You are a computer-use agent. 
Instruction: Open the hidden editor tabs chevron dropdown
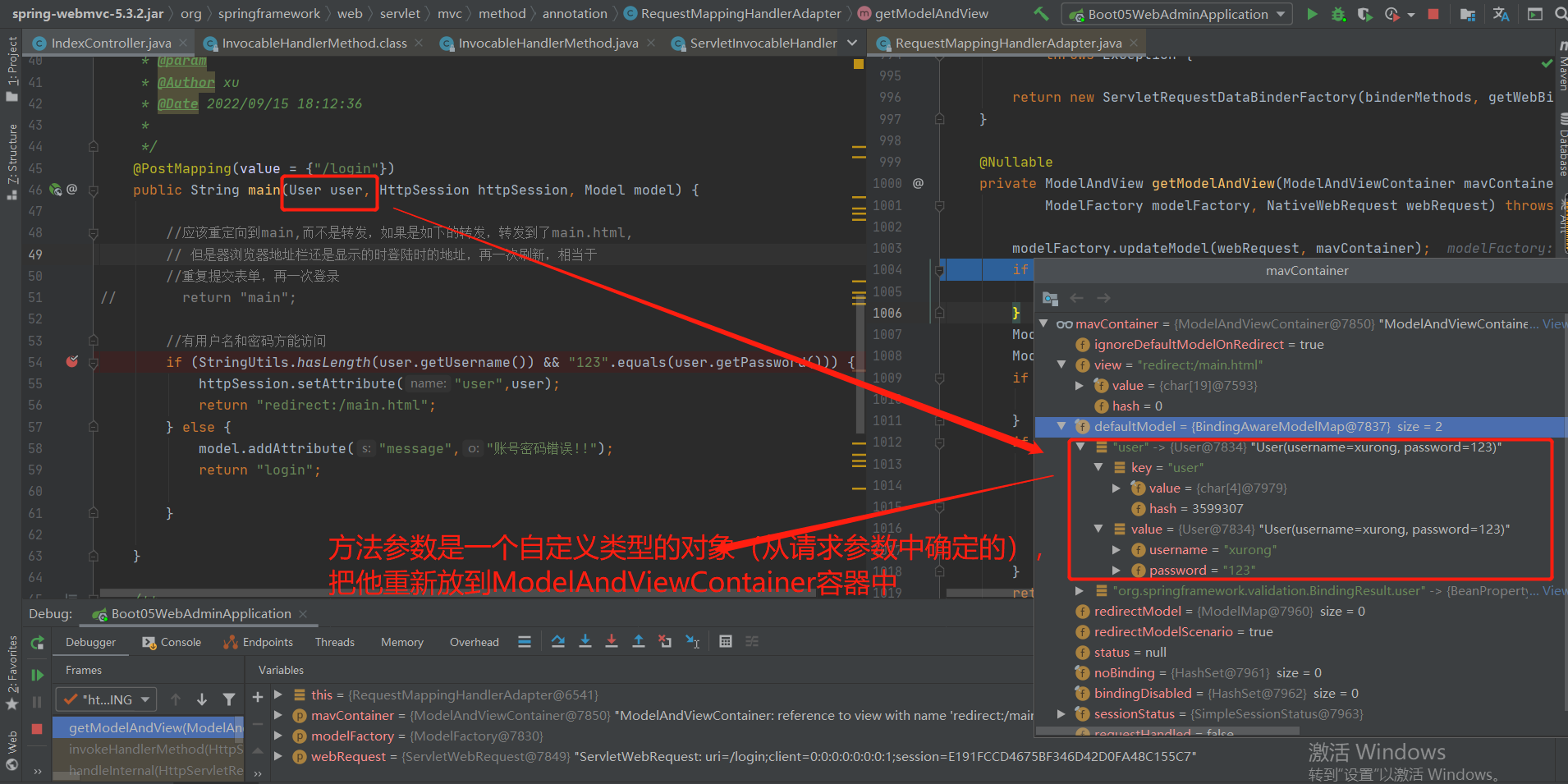852,43
